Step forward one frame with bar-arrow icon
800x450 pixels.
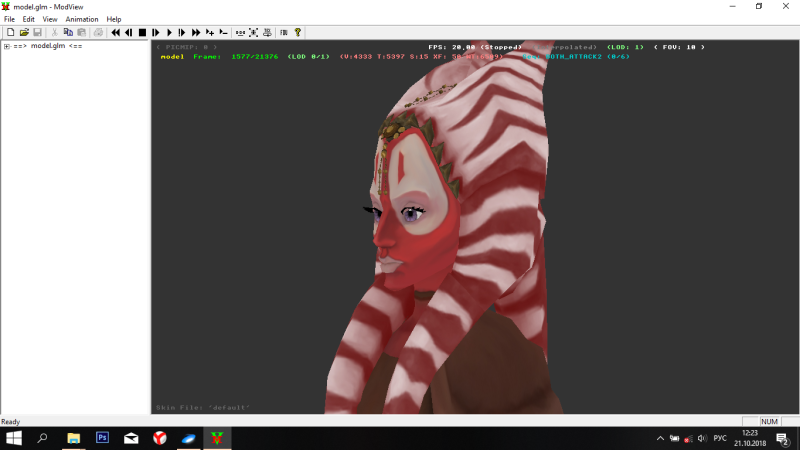156,32
